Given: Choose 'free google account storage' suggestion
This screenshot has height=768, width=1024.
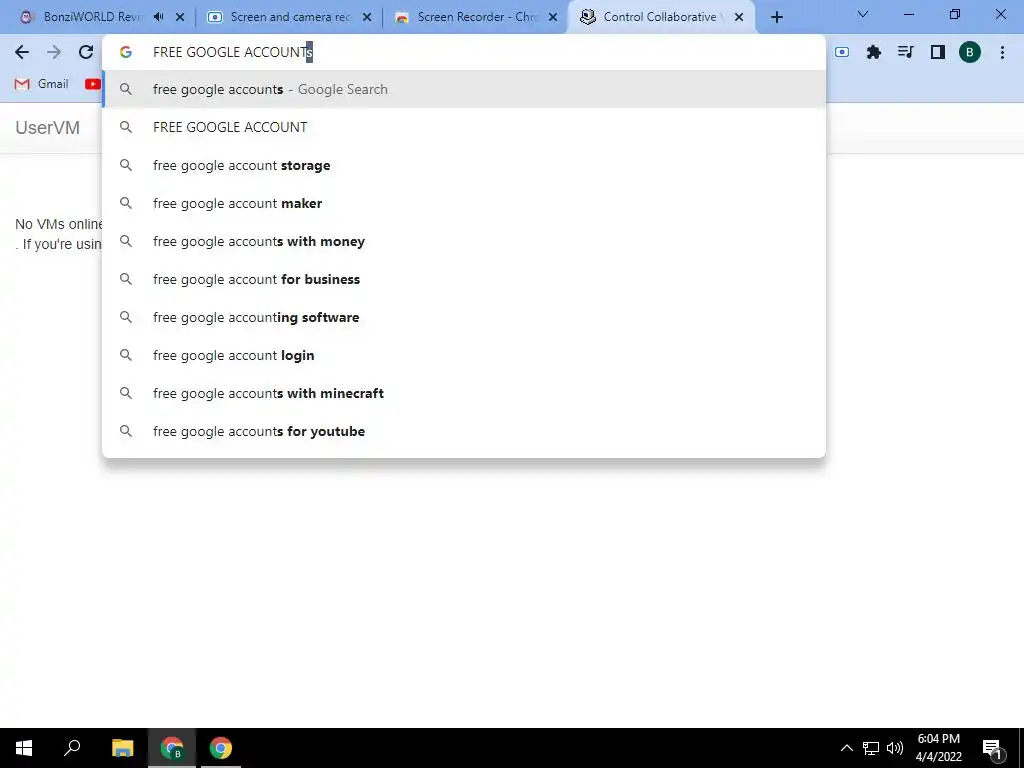Looking at the screenshot, I should 464,165.
